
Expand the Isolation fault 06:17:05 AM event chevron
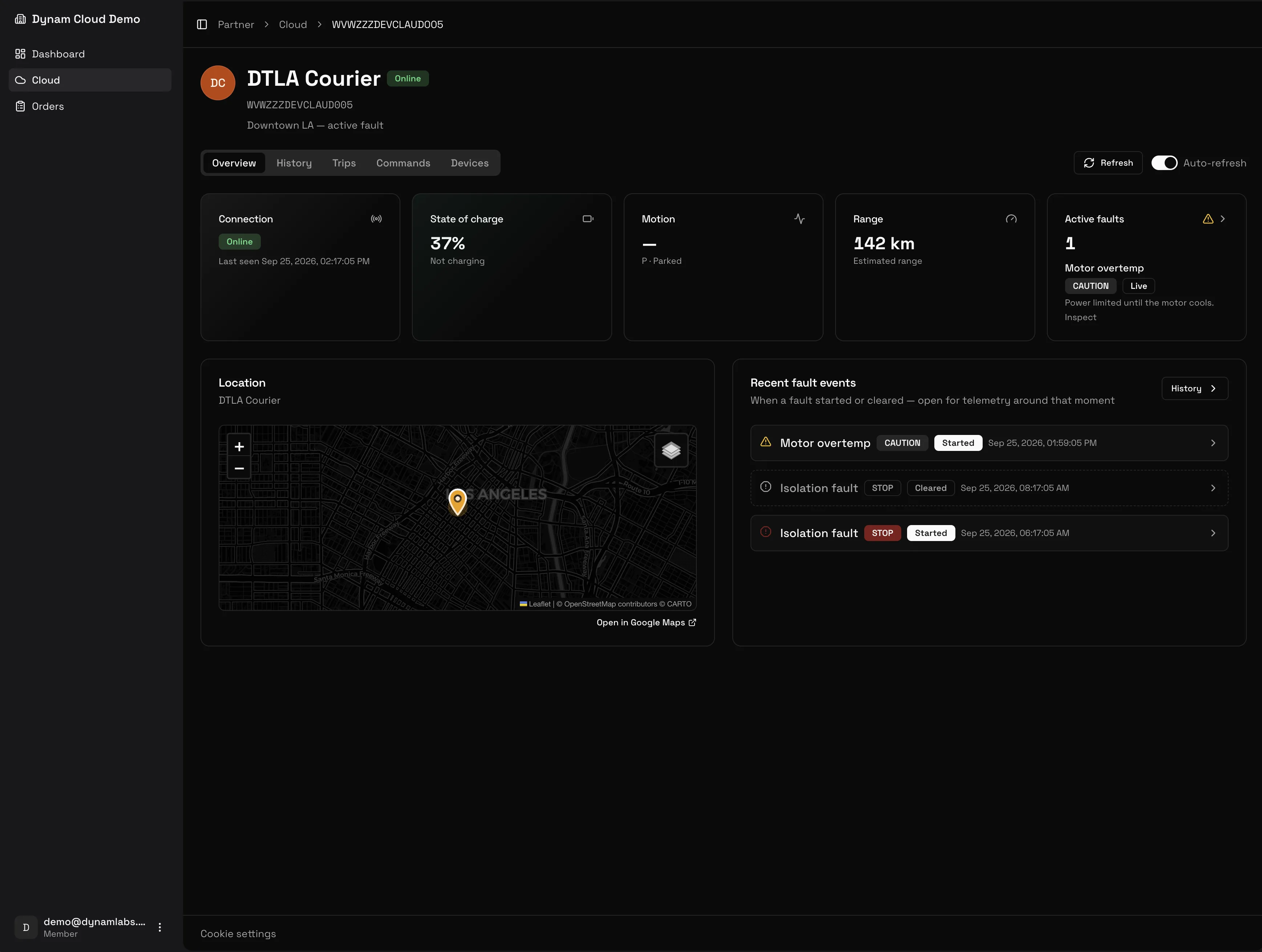[x=1213, y=534]
